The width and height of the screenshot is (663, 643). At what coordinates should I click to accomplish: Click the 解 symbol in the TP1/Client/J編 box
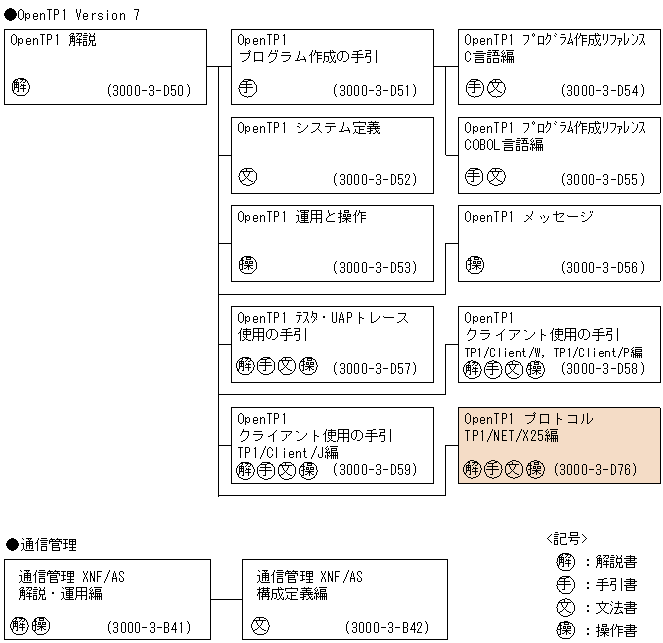click(245, 470)
